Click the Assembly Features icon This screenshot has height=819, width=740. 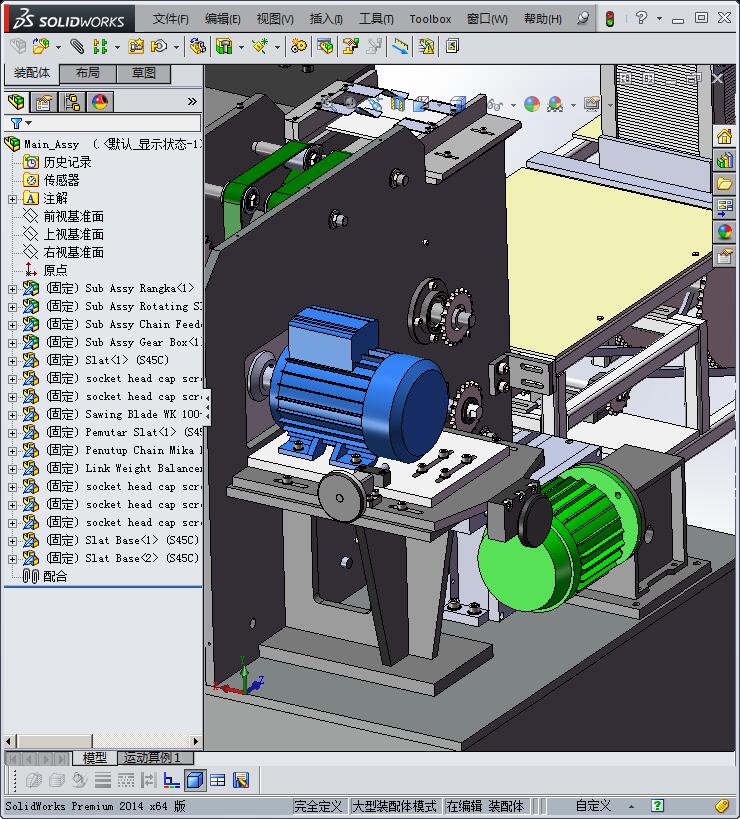click(x=224, y=46)
